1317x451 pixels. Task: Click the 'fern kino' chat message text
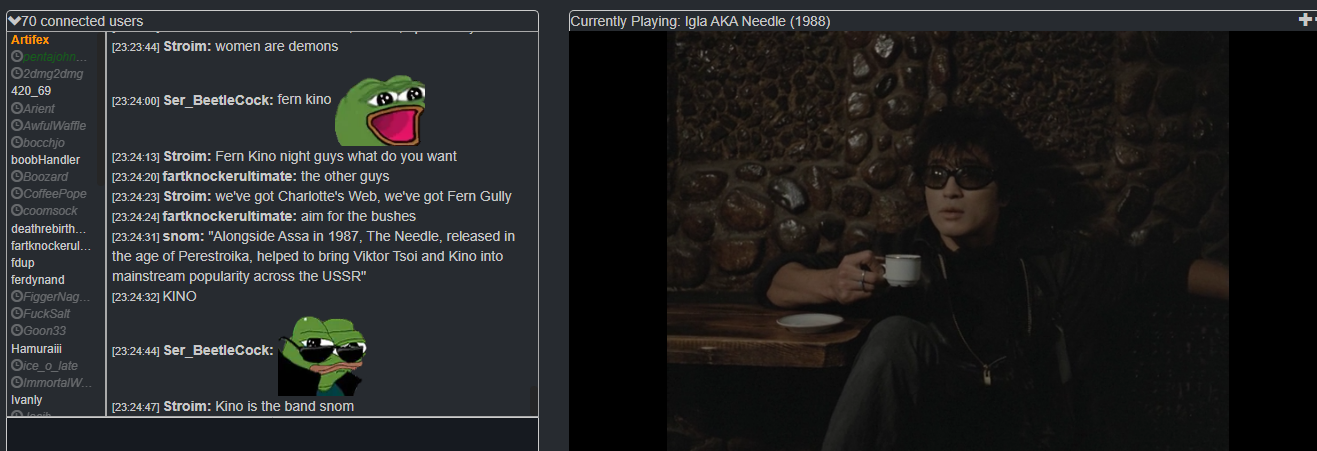pos(304,99)
